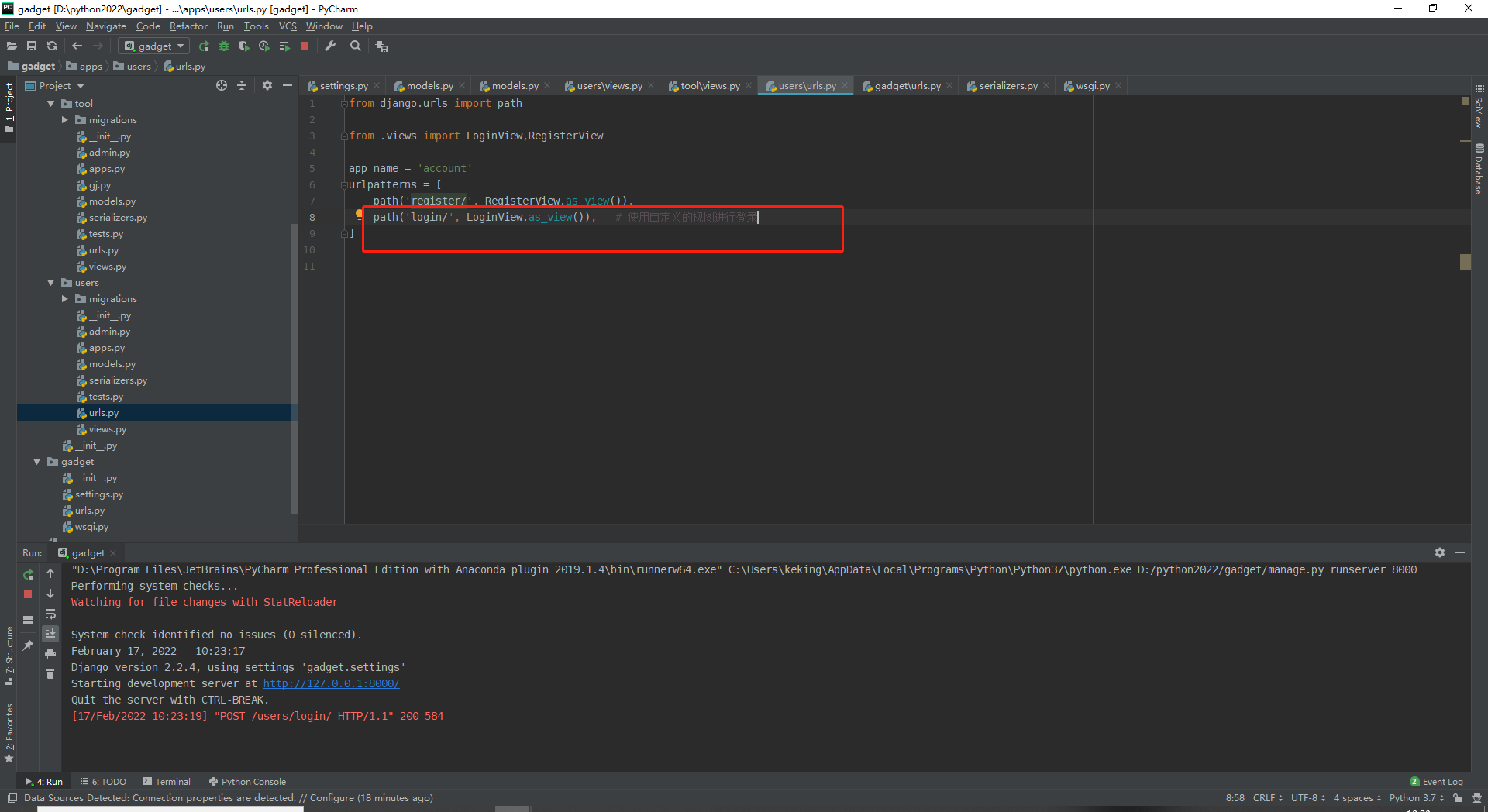Open the Refactor menu
1488x812 pixels.
coord(188,26)
